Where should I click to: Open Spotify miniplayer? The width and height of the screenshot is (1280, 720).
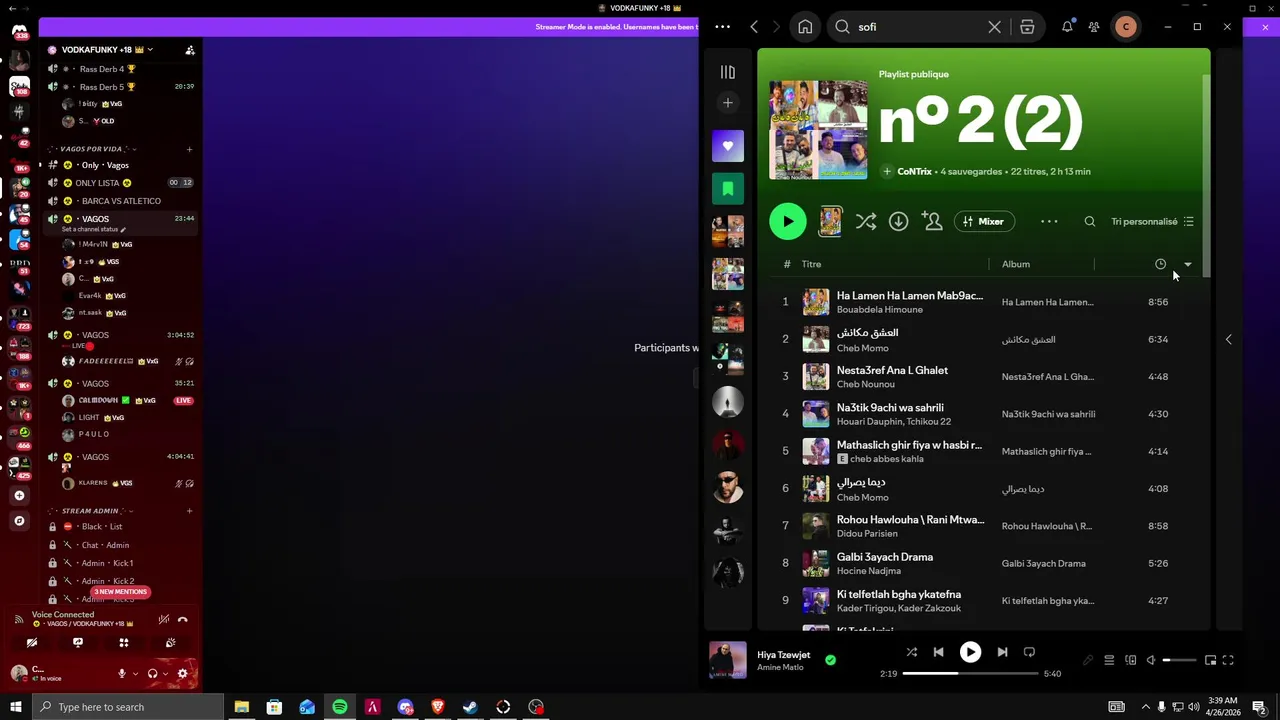(x=1210, y=660)
